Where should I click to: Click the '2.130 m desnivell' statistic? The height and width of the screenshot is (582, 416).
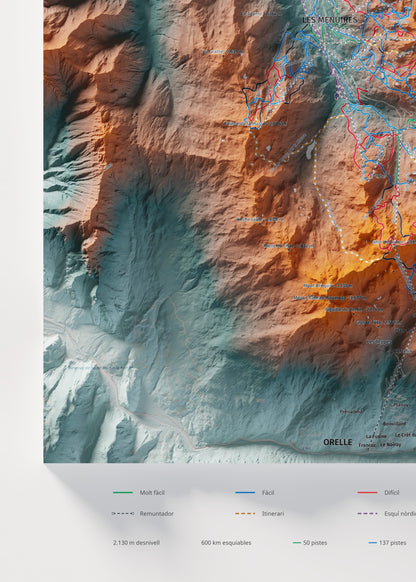(x=136, y=543)
